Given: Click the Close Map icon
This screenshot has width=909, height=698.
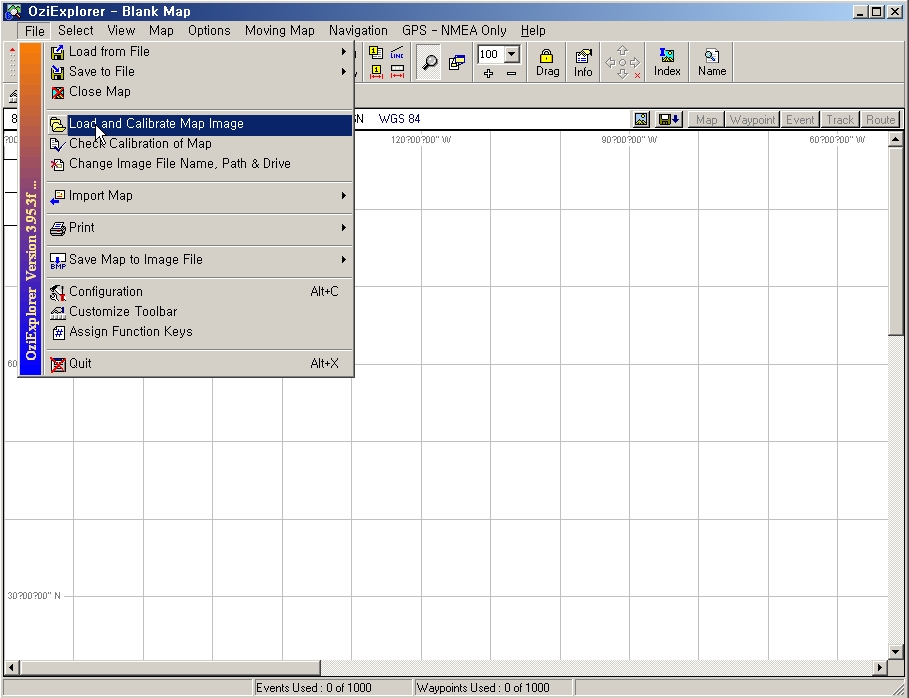Looking at the screenshot, I should [57, 92].
